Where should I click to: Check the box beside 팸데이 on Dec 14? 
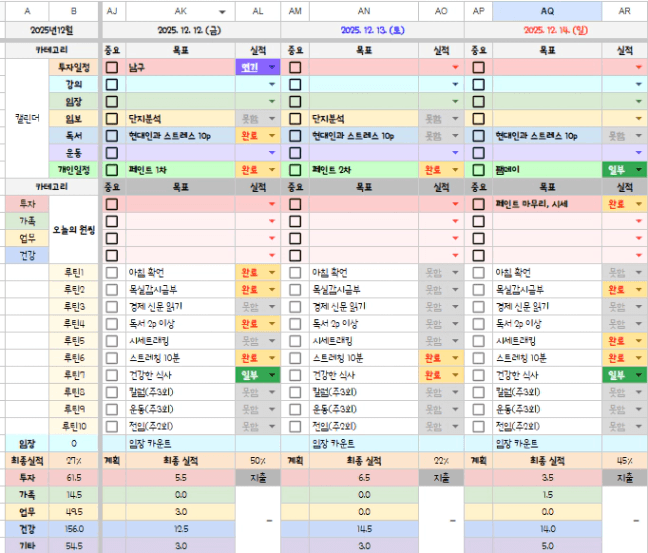(x=479, y=169)
